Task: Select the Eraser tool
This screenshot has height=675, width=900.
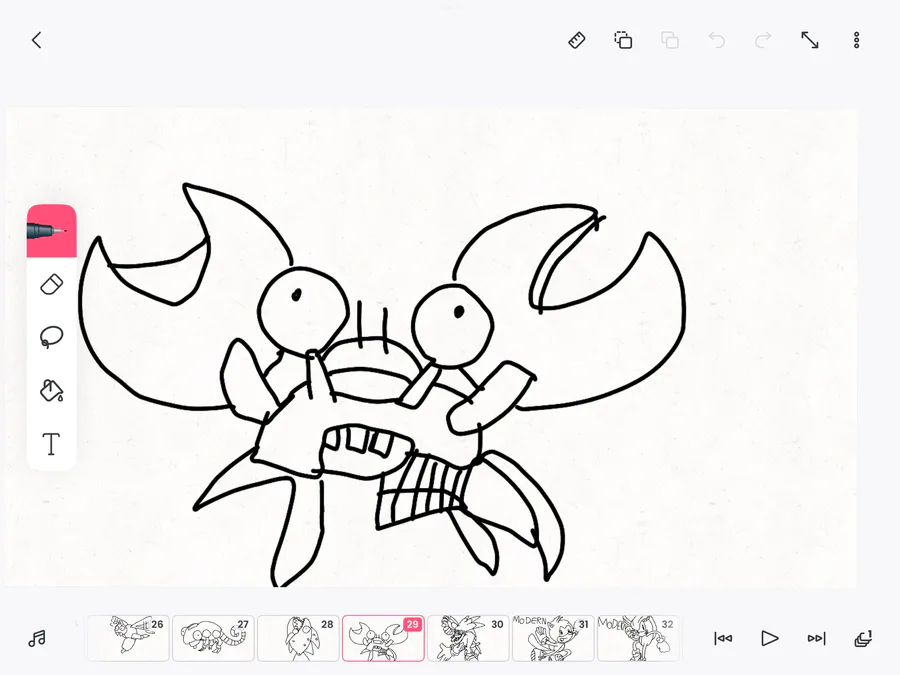Action: pos(52,285)
